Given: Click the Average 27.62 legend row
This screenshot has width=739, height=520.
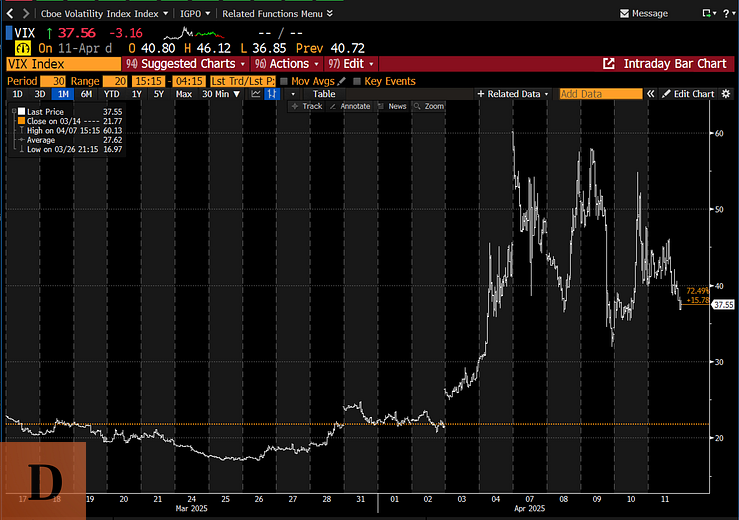Looking at the screenshot, I should coord(70,140).
